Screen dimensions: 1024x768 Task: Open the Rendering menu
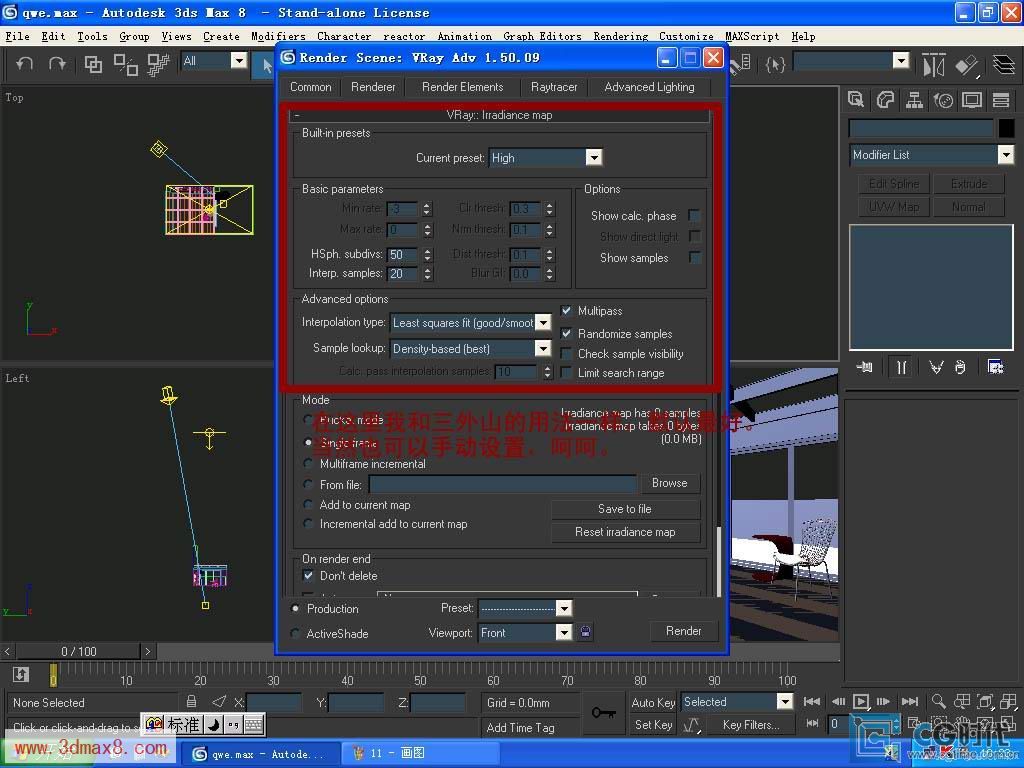[x=620, y=37]
